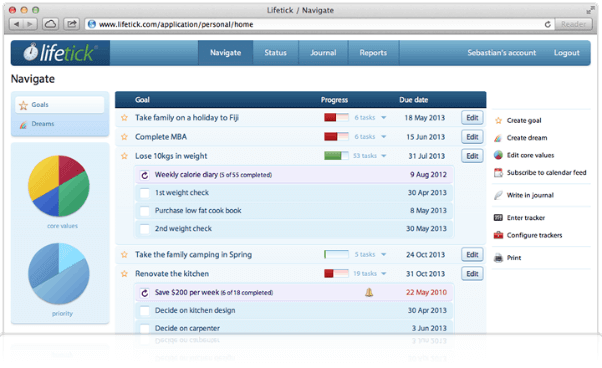
Task: Click the browser share icon
Action: (71, 24)
